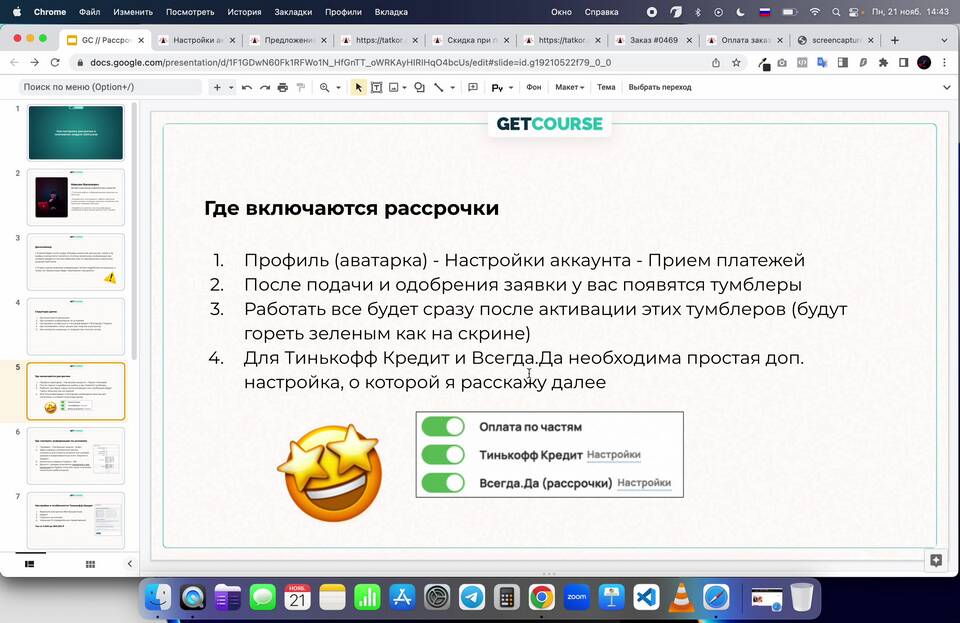Collapse the toolbar with right-side chevron

tap(947, 88)
